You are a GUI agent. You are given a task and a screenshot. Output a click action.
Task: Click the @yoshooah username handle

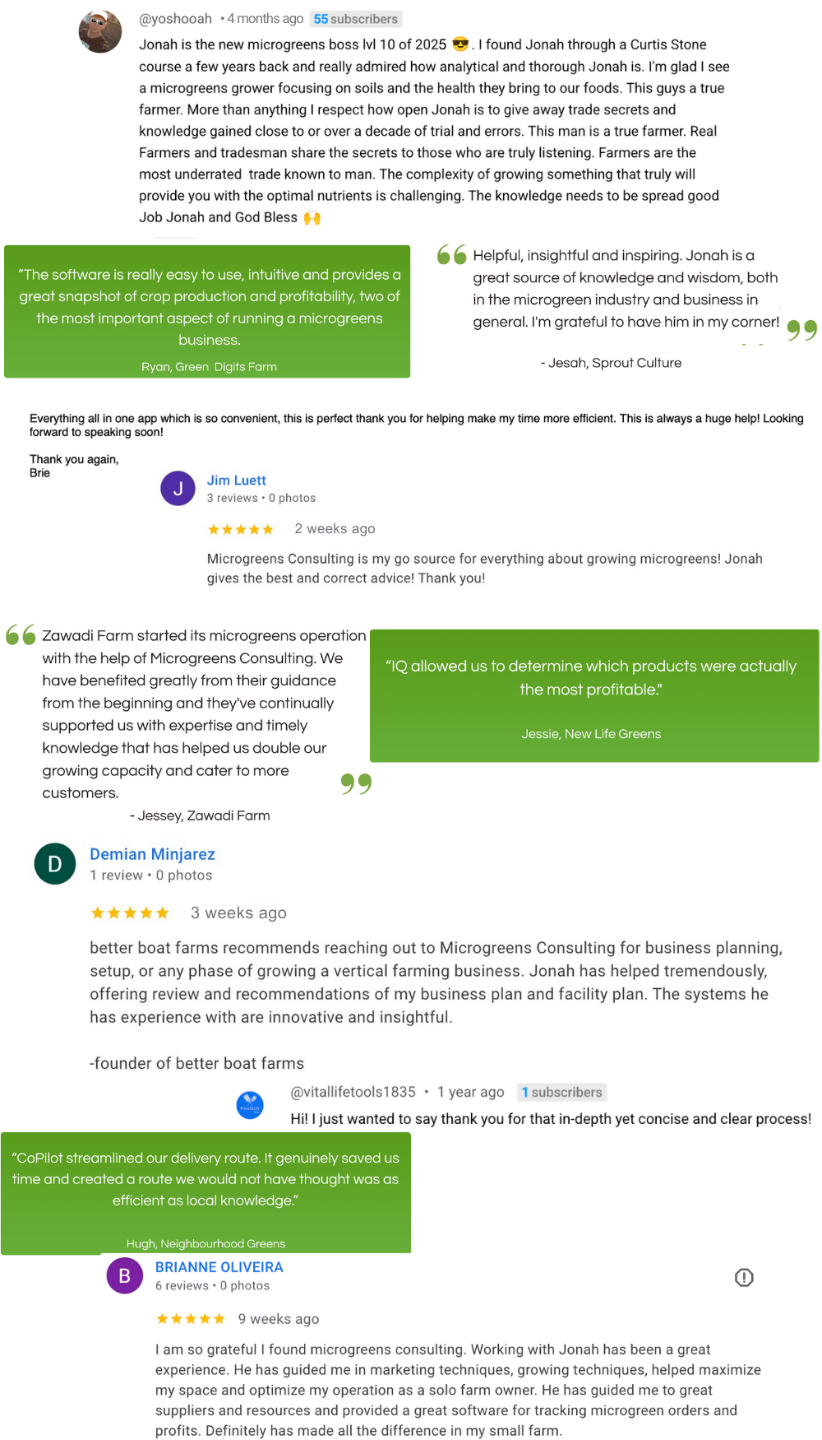coord(177,18)
